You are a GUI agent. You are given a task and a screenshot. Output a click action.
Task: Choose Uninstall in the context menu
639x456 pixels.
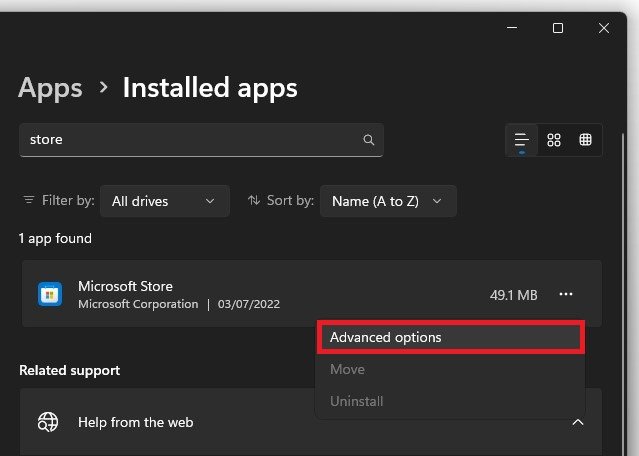(x=356, y=401)
